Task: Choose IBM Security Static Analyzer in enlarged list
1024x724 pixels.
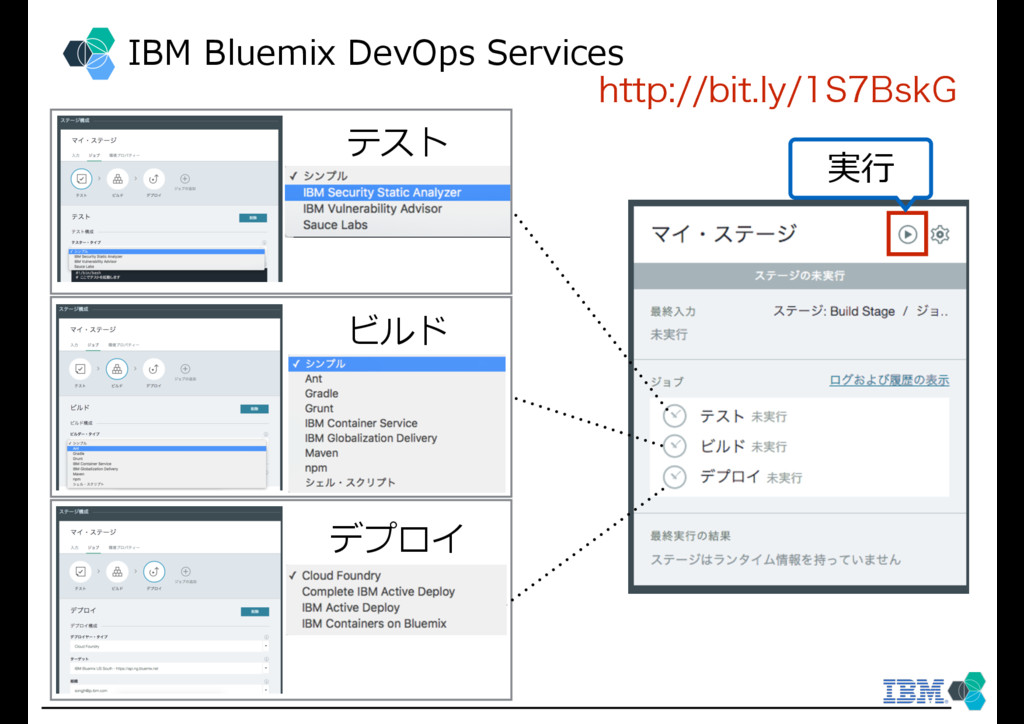Action: [x=397, y=192]
